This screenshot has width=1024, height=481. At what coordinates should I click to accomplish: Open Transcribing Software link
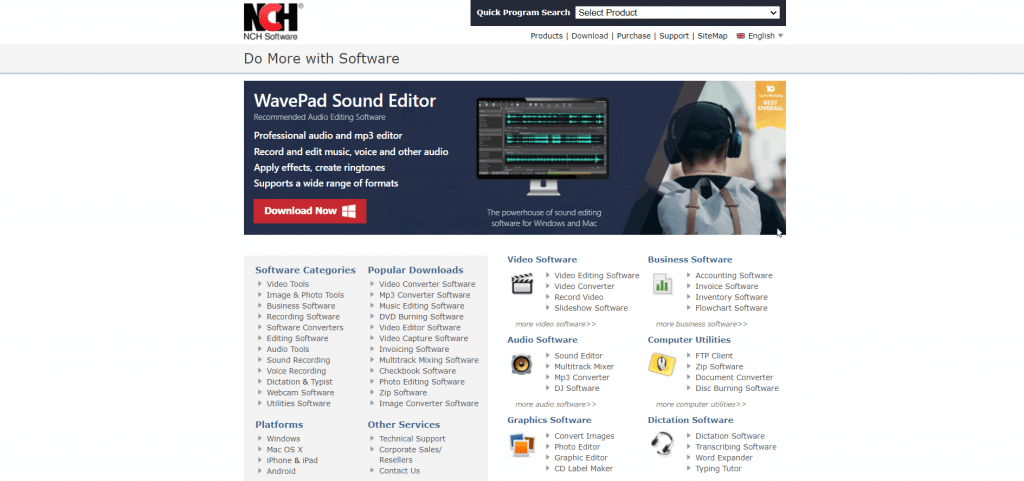(735, 447)
